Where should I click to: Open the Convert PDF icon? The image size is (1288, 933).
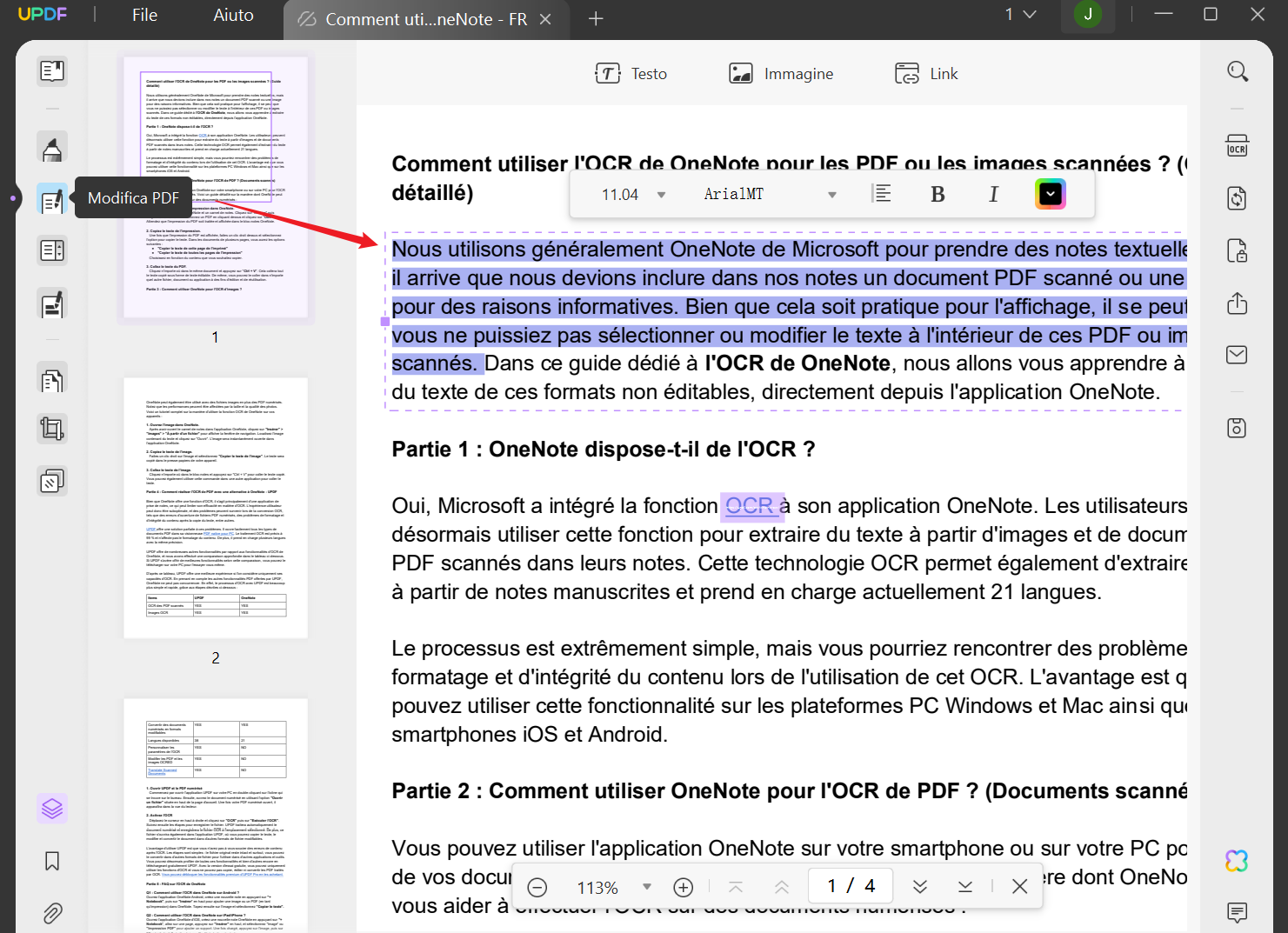(x=1237, y=198)
